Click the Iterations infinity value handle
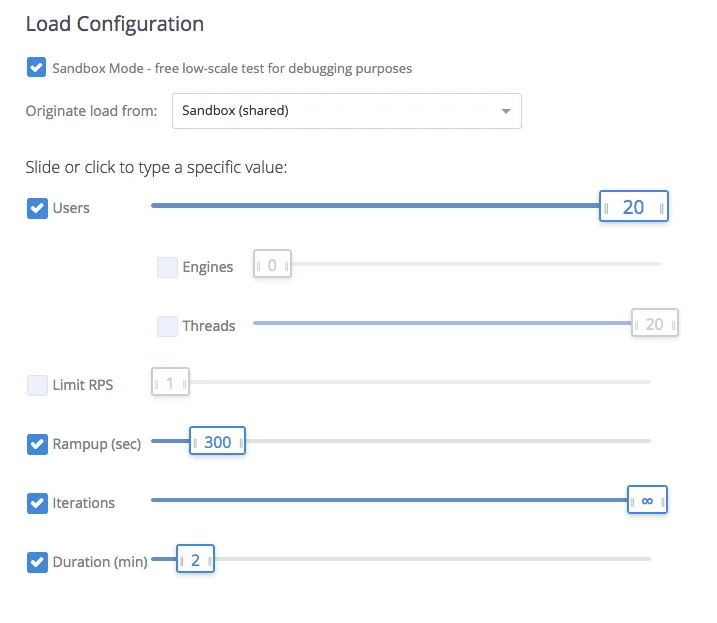This screenshot has height=623, width=717. click(x=647, y=501)
